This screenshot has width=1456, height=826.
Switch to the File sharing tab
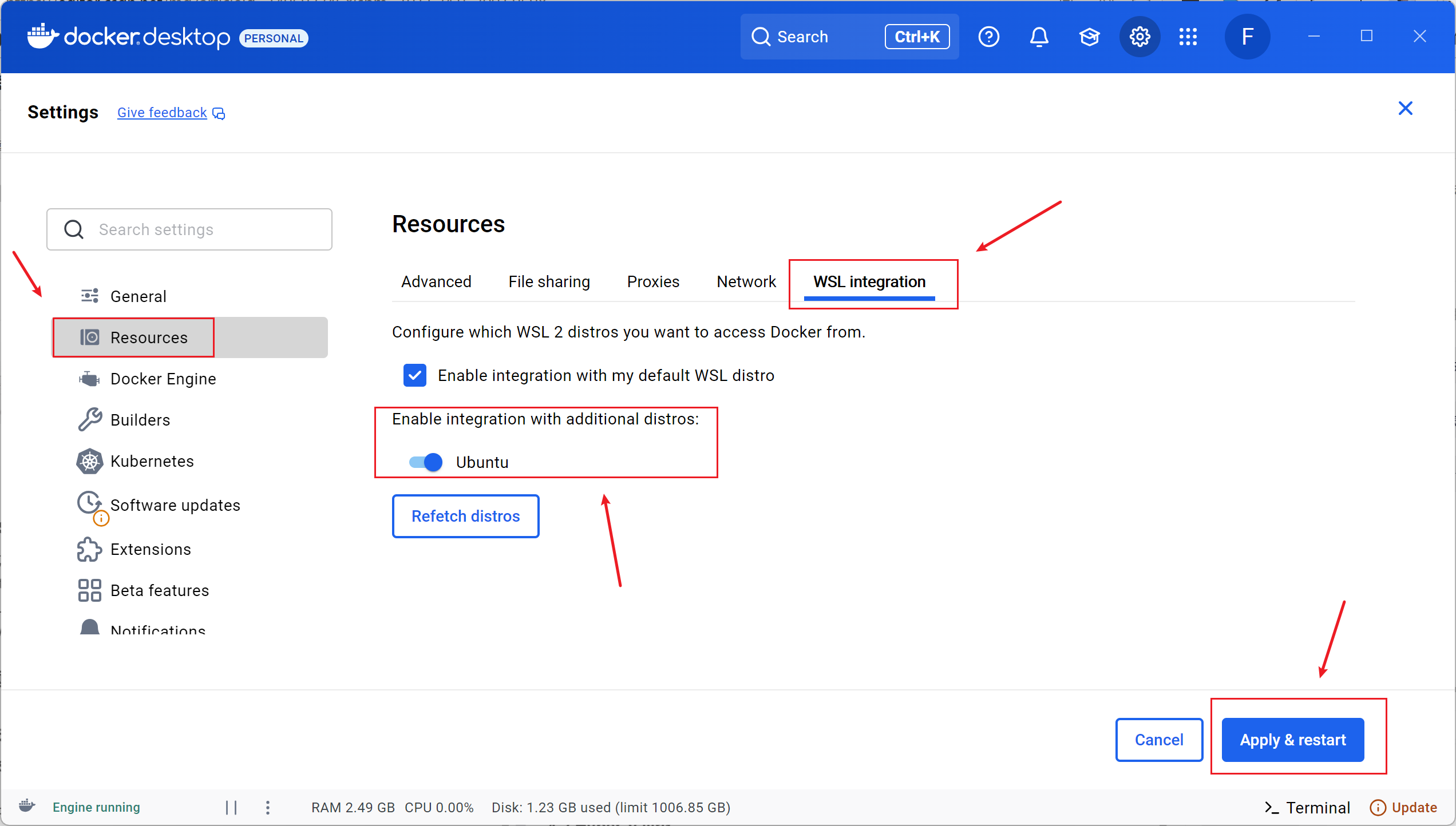pos(549,281)
